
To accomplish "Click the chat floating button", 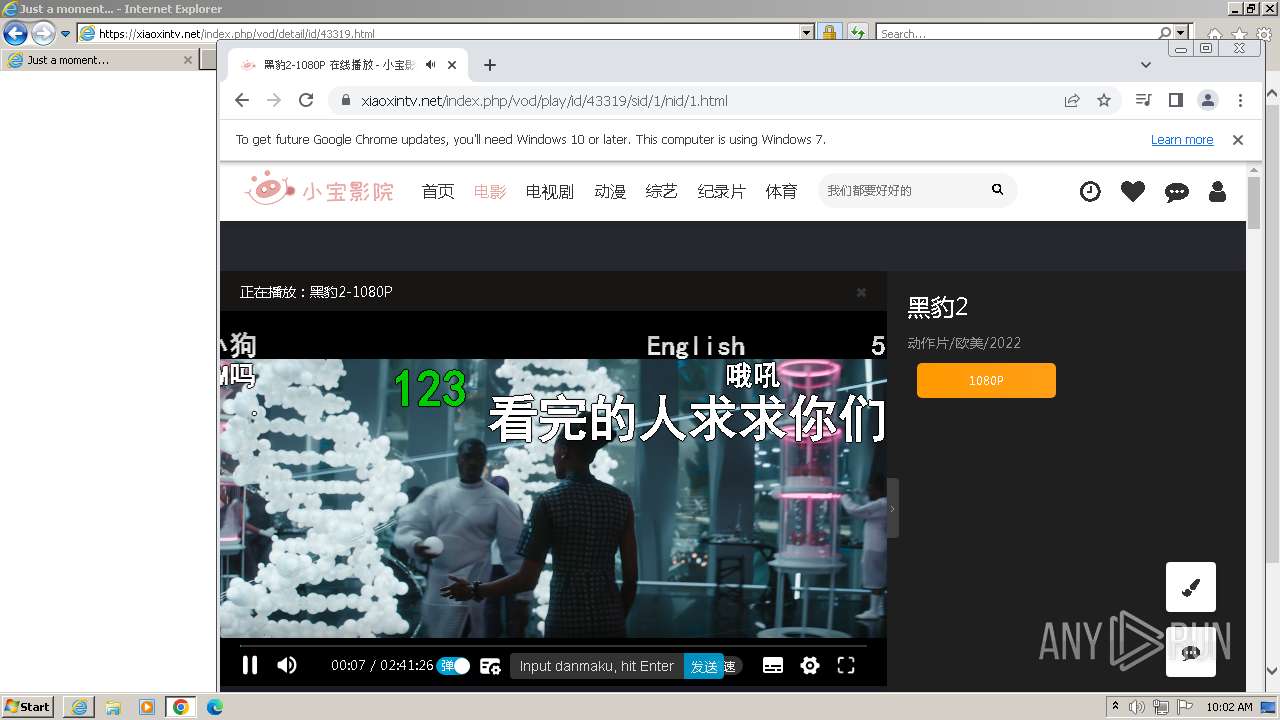I will (x=1191, y=652).
